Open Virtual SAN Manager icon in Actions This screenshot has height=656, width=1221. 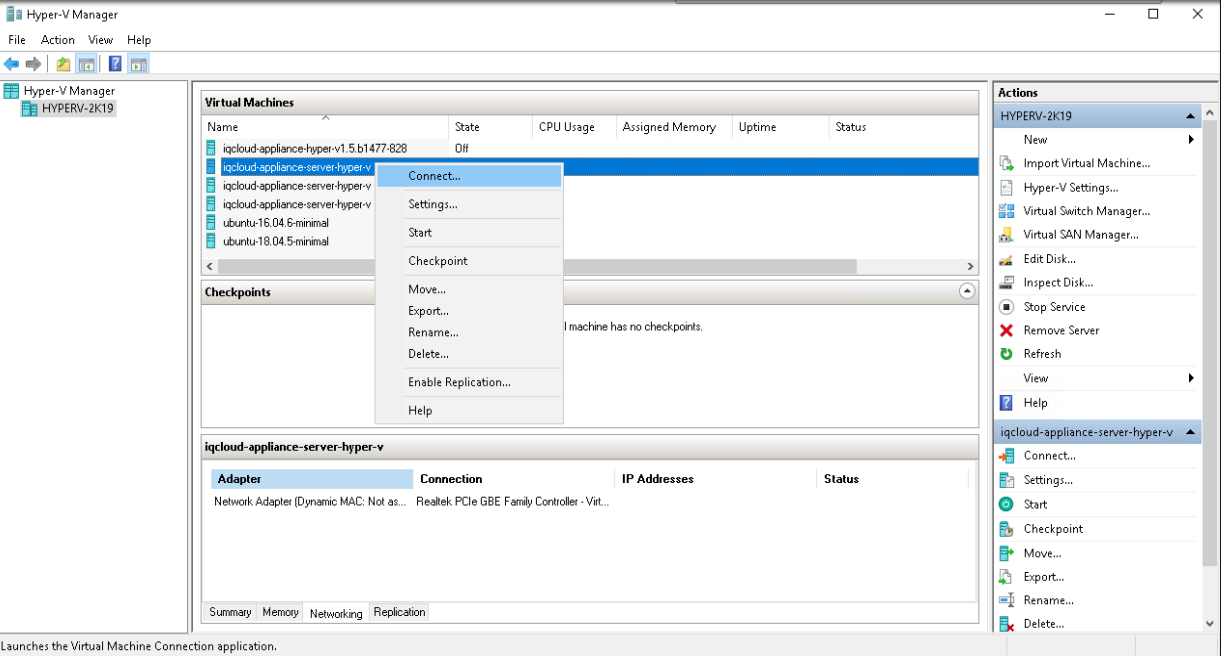[1007, 235]
